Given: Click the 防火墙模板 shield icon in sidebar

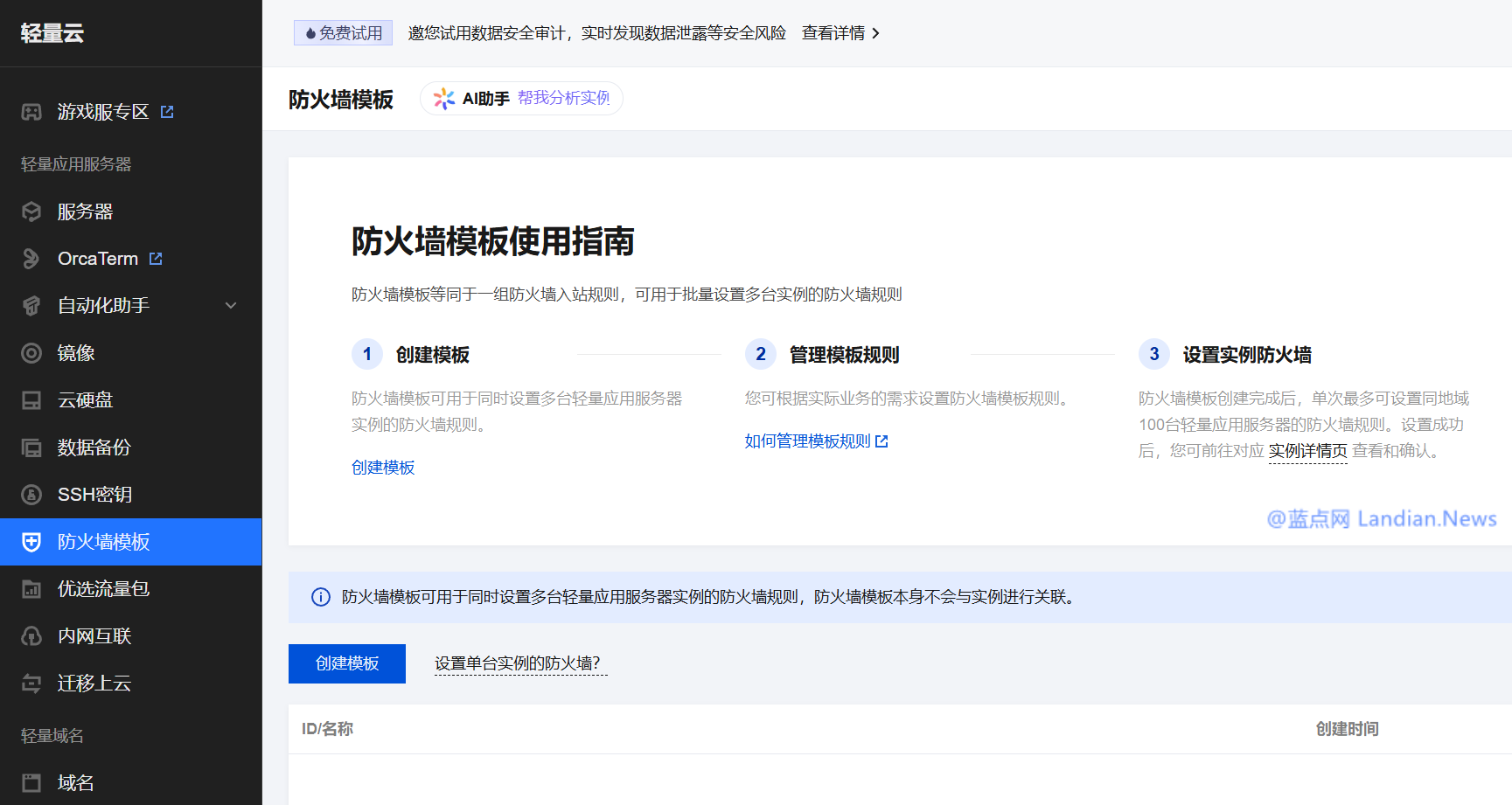Looking at the screenshot, I should coord(31,542).
